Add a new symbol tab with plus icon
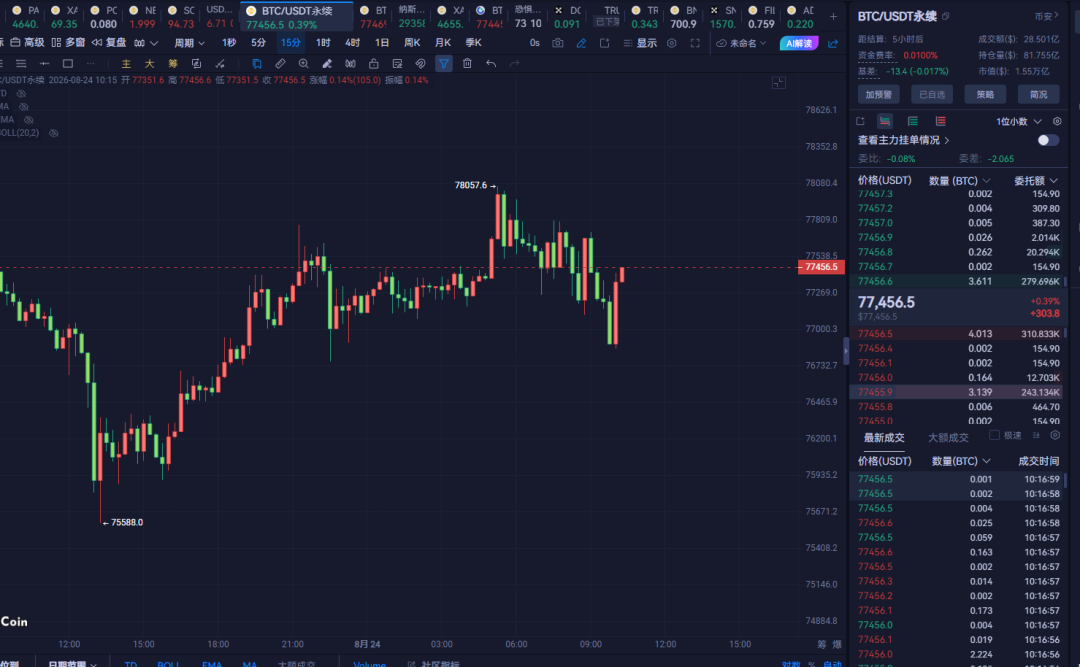Viewport: 1080px width, 667px height. pyautogui.click(x=833, y=16)
